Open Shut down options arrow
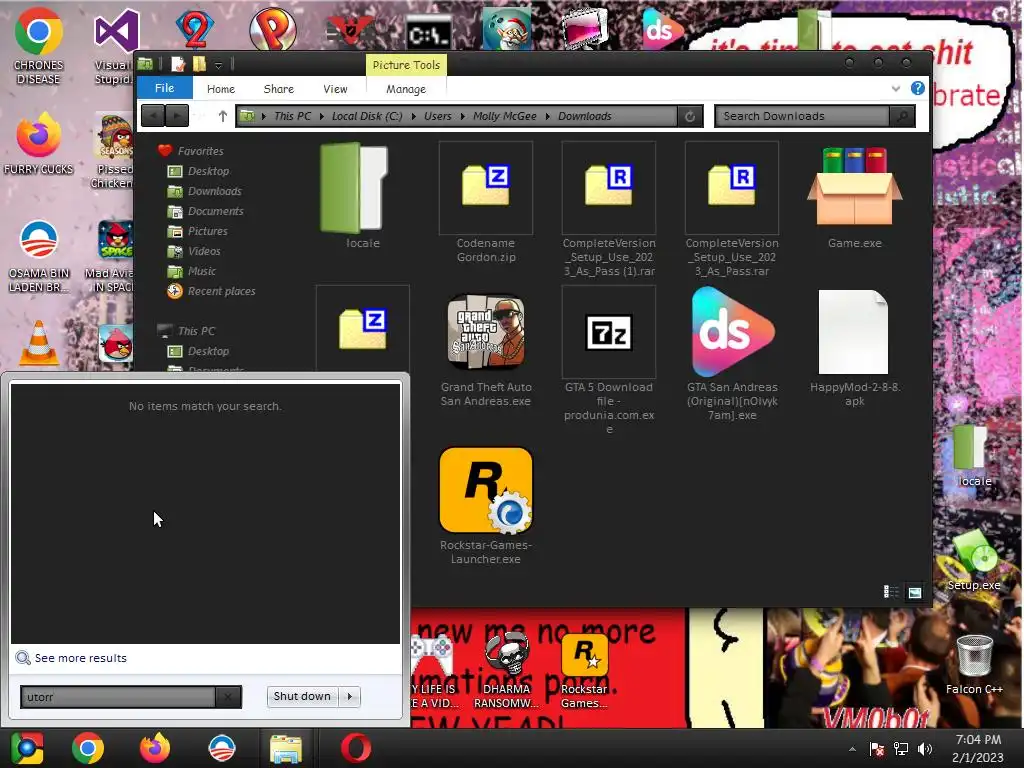This screenshot has height=768, width=1024. tap(350, 696)
